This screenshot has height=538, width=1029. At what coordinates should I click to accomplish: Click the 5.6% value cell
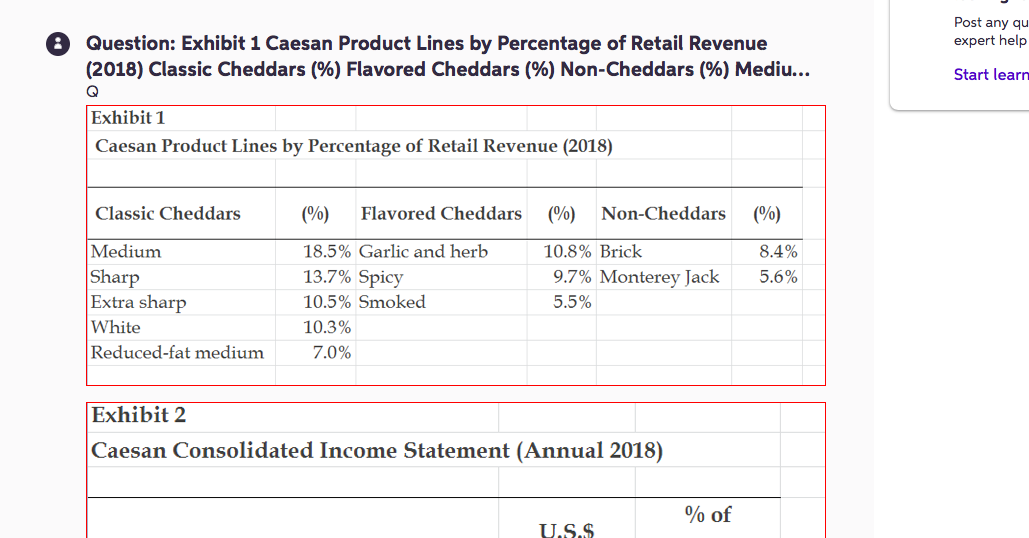[778, 278]
